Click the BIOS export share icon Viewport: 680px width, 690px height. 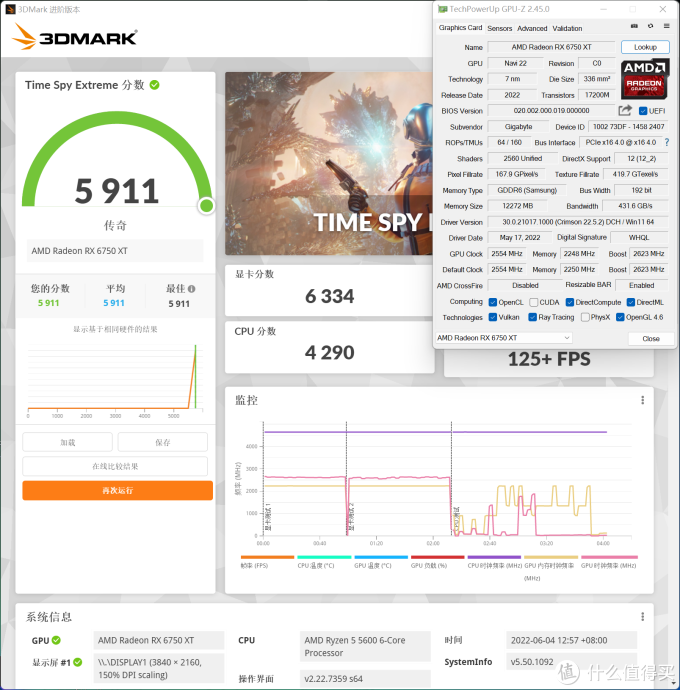(x=625, y=111)
